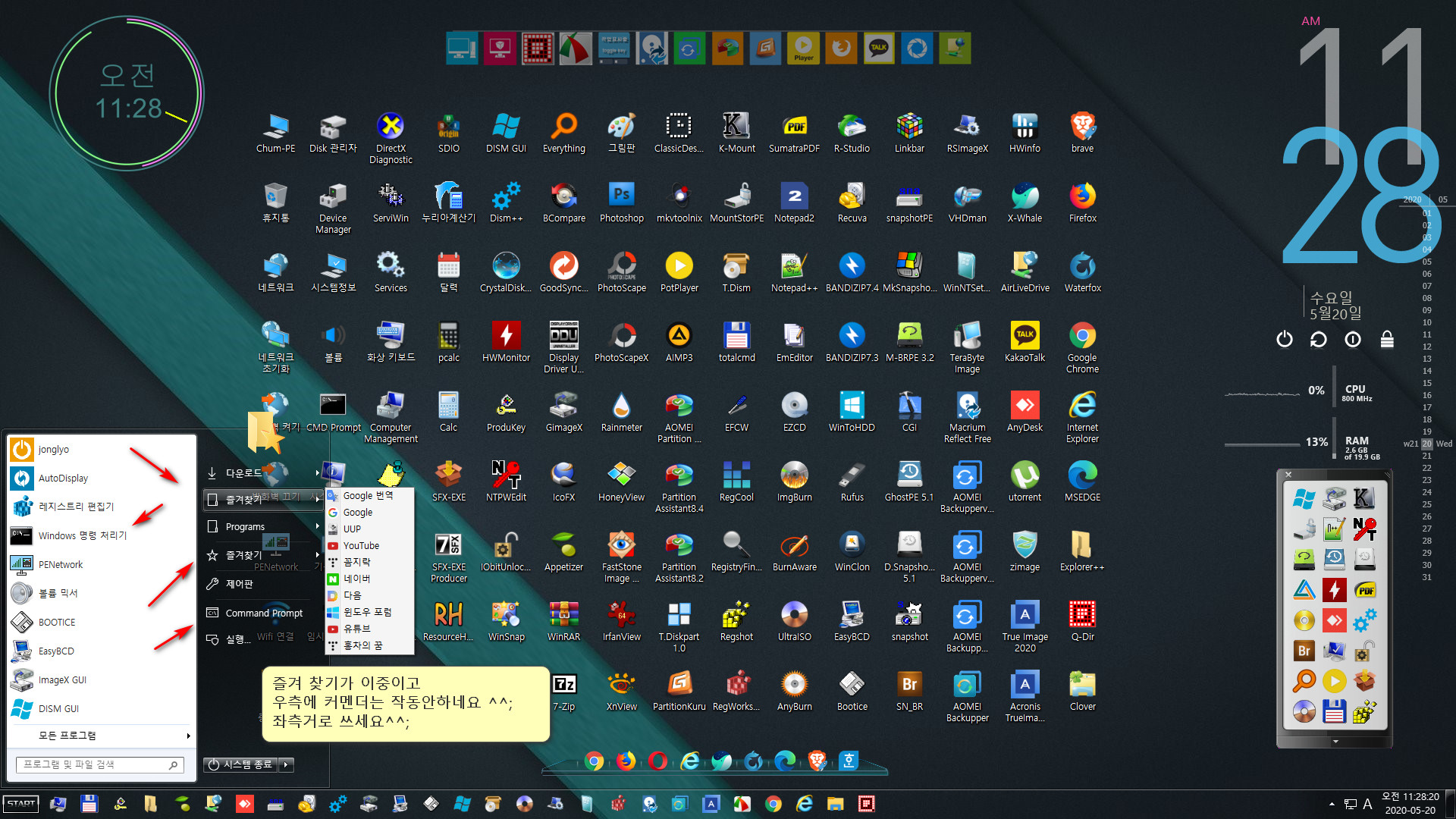The width and height of the screenshot is (1456, 819).
Task: Expand the 다운로드 submenu arrow
Action: tap(317, 473)
